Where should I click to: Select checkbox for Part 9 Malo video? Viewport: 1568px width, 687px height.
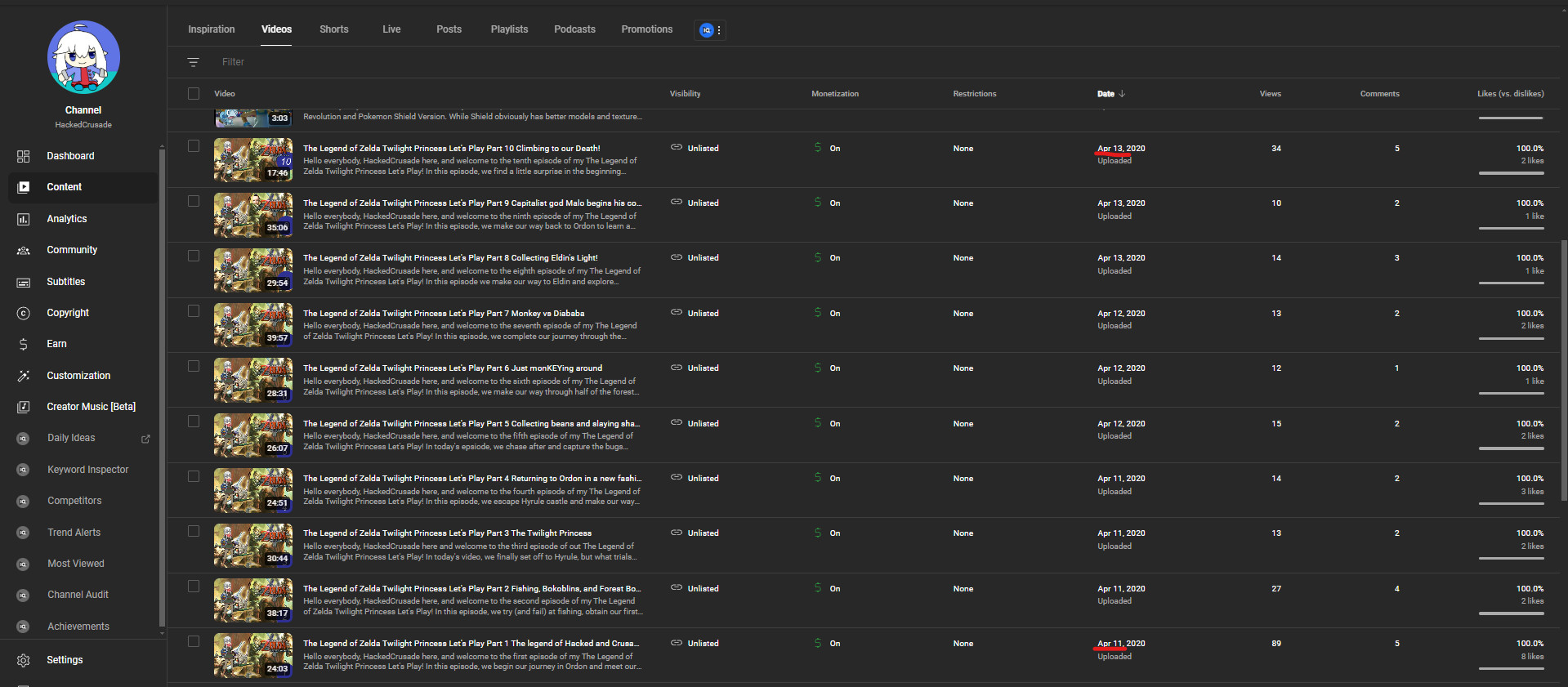(x=194, y=201)
